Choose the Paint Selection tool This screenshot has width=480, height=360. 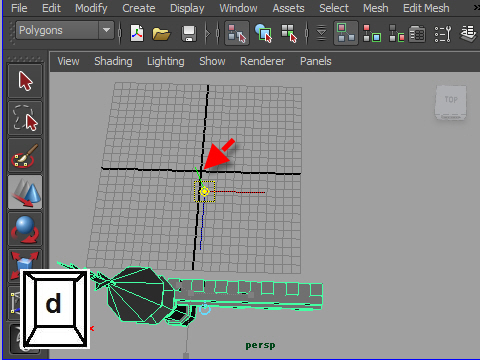[x=25, y=156]
